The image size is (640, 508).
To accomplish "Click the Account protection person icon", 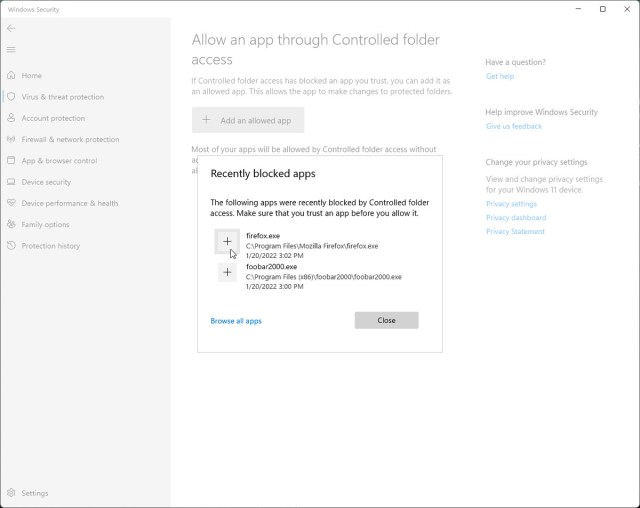I will click(11, 118).
